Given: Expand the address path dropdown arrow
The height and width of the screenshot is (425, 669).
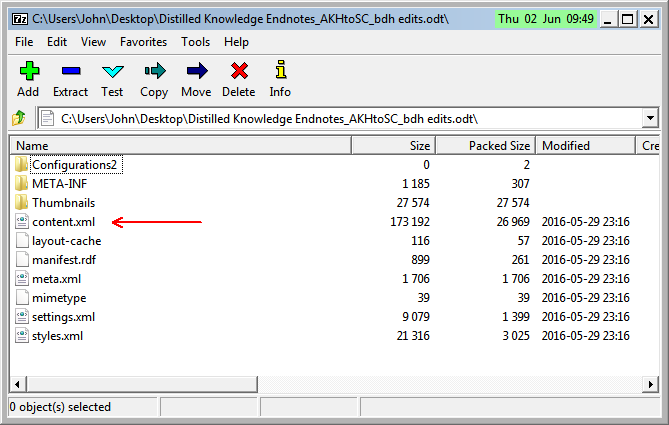Looking at the screenshot, I should click(650, 119).
